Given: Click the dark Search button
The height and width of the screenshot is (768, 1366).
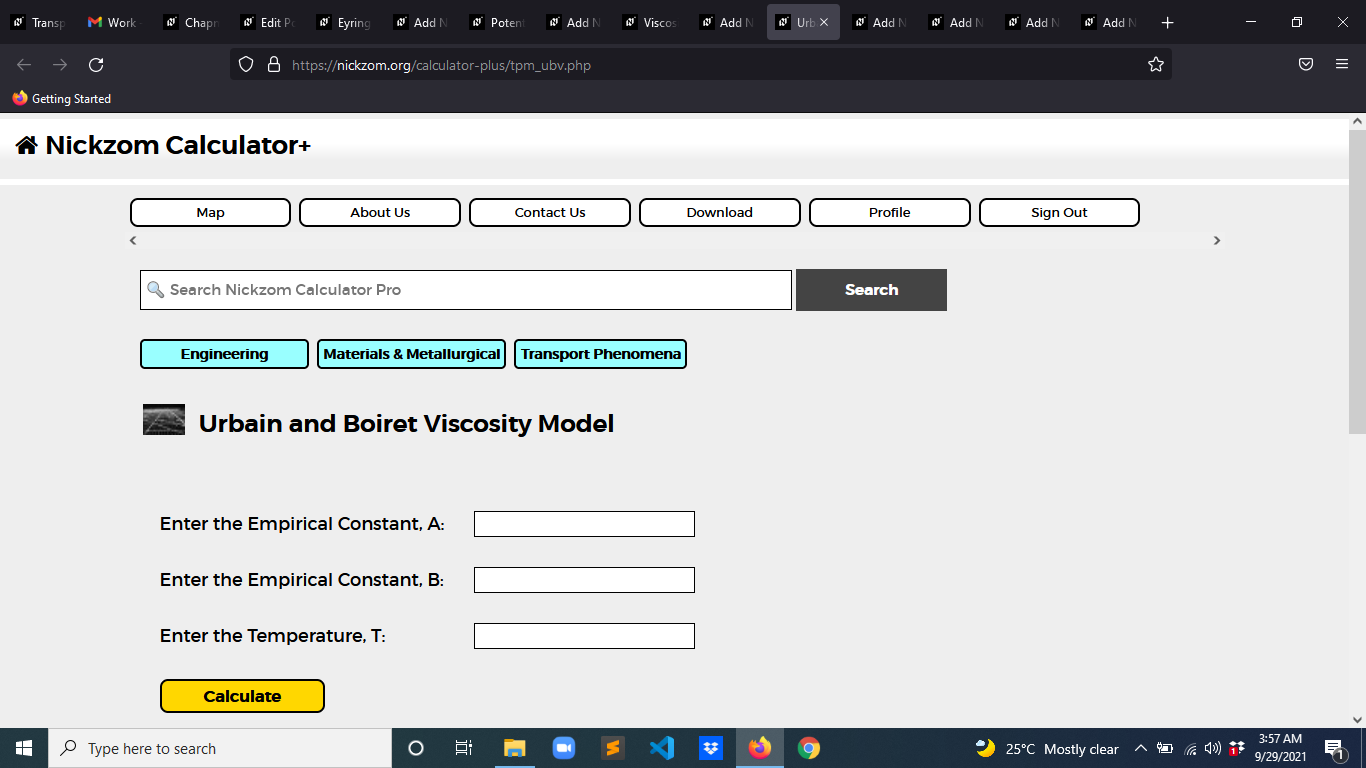Looking at the screenshot, I should coord(871,290).
